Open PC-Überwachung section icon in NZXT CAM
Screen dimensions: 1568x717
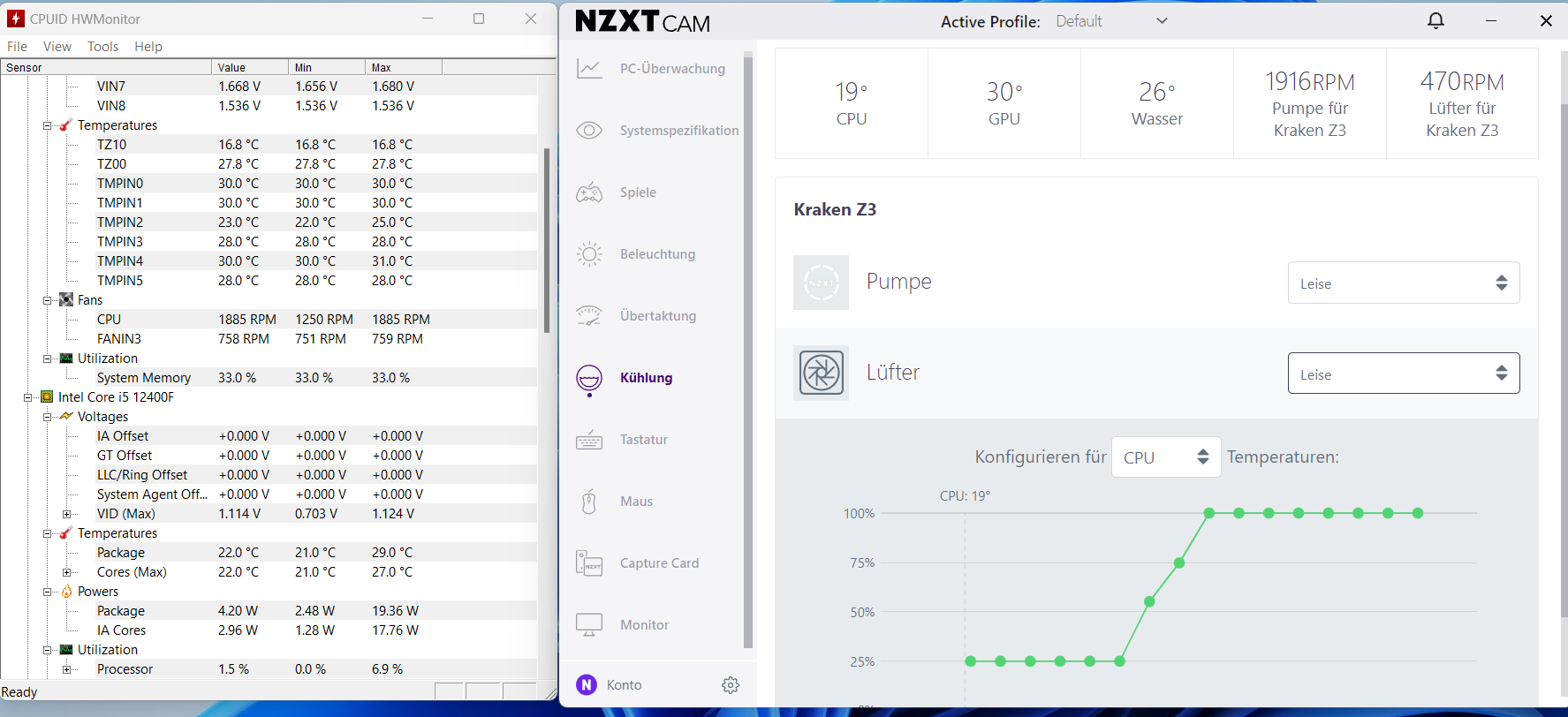589,69
